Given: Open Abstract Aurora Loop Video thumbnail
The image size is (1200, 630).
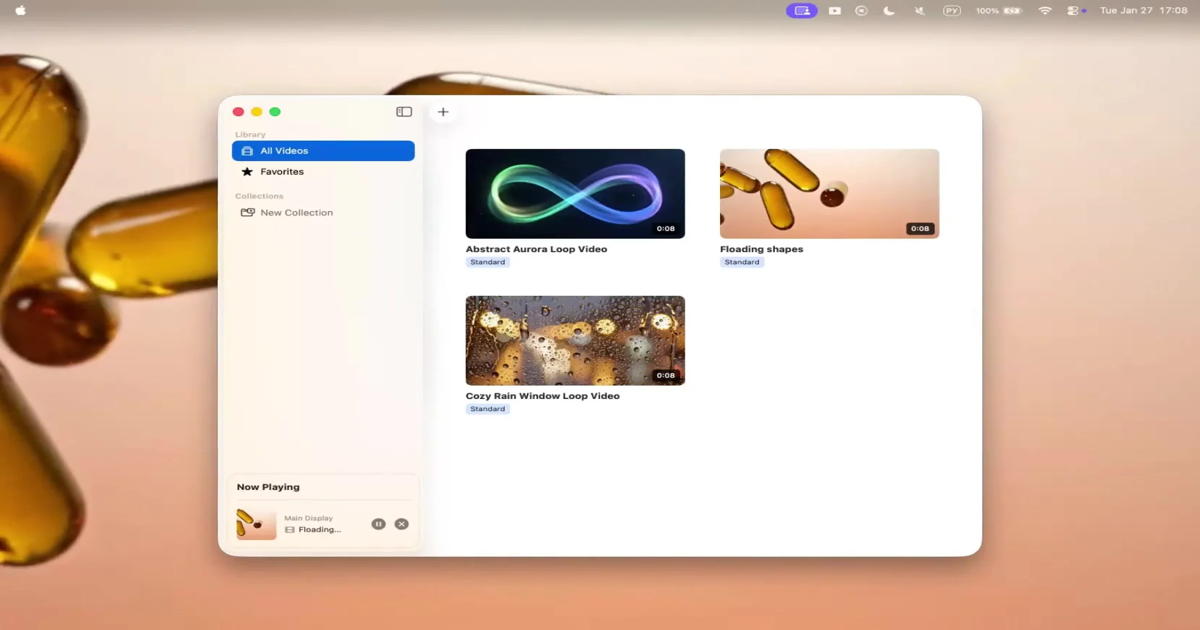Looking at the screenshot, I should point(575,194).
